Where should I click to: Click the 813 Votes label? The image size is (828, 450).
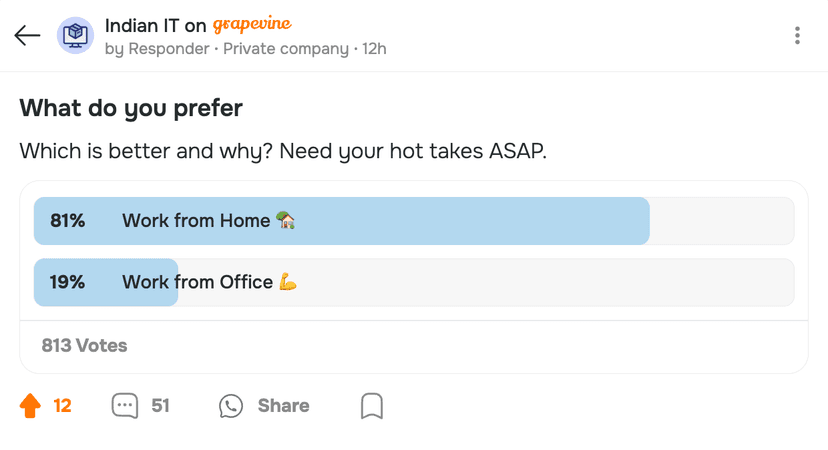(84, 345)
